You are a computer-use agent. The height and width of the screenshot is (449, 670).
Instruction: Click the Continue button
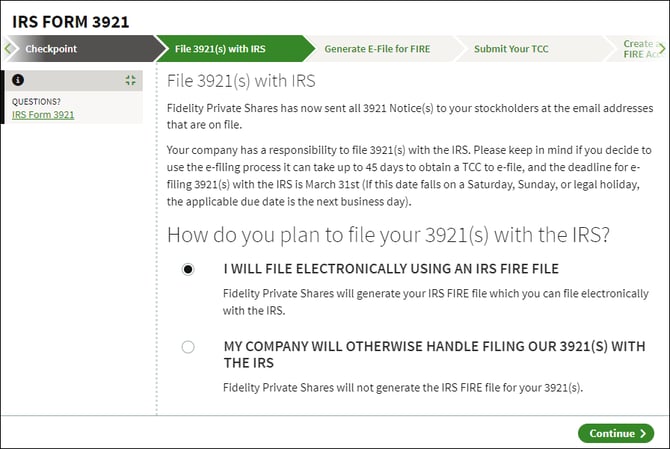pos(616,433)
